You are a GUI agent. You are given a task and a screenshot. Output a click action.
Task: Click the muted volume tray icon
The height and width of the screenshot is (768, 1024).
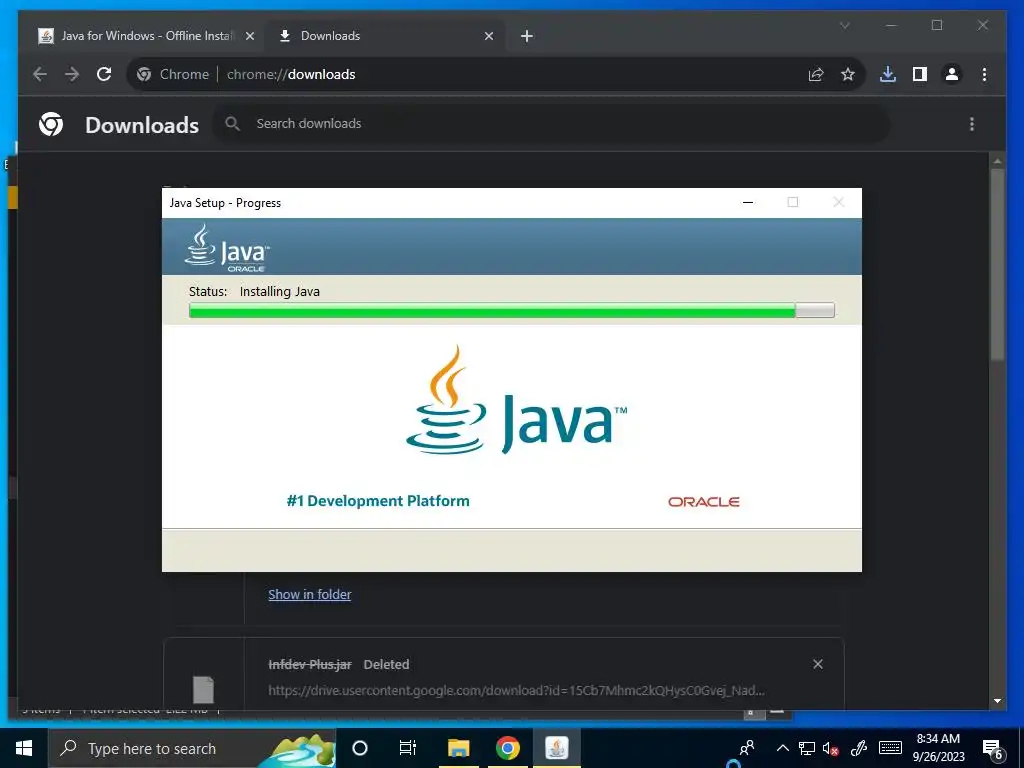(831, 748)
